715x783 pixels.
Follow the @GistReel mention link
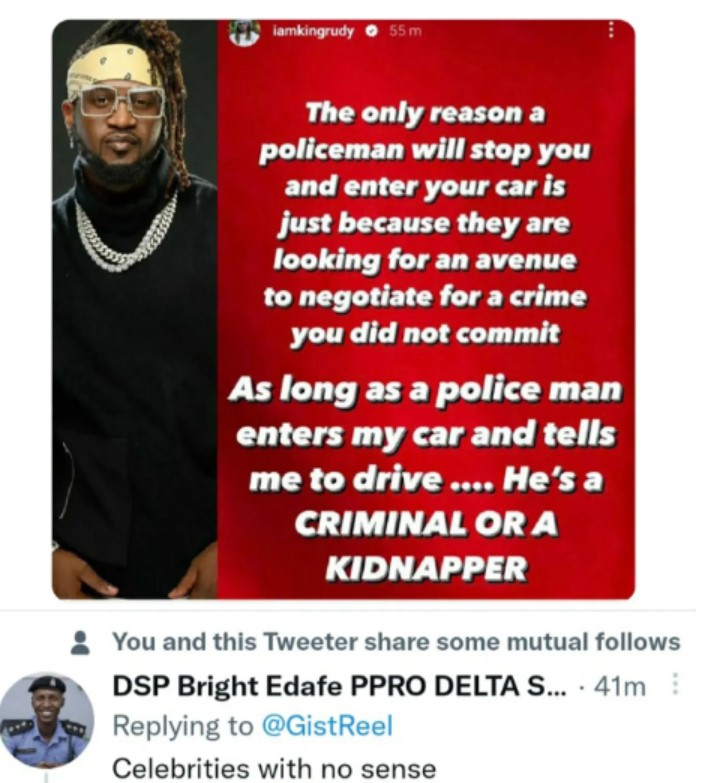[x=327, y=726]
